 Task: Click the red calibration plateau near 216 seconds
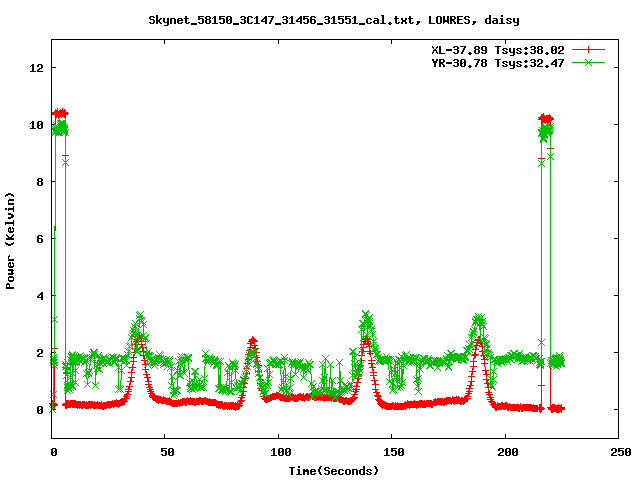pyautogui.click(x=546, y=119)
